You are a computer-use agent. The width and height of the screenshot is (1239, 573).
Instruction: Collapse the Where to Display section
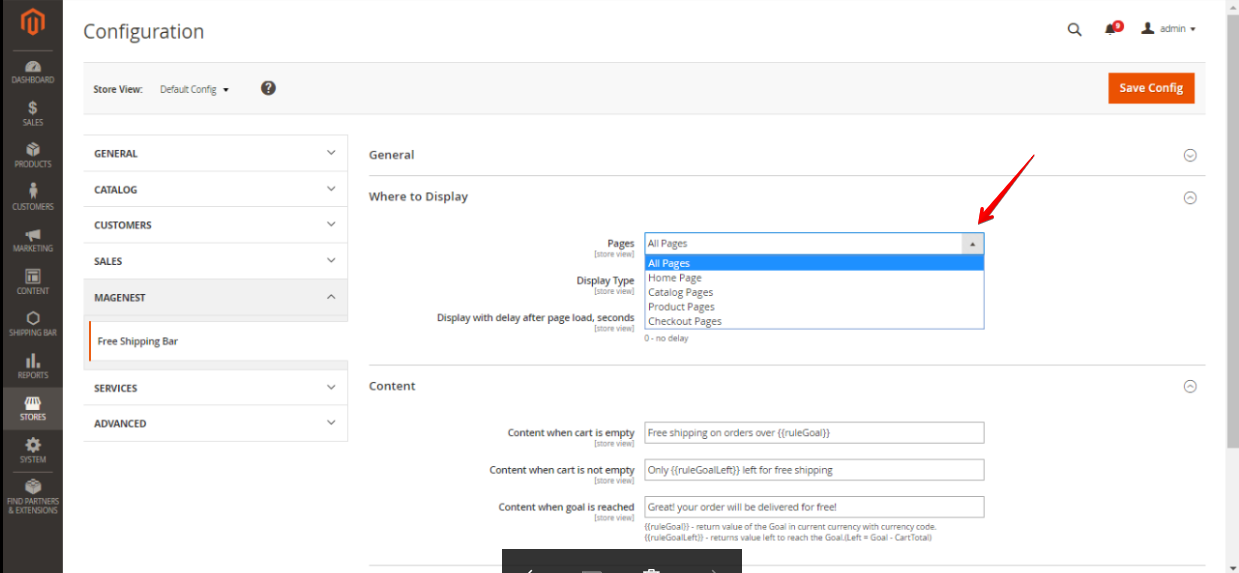pyautogui.click(x=1189, y=197)
